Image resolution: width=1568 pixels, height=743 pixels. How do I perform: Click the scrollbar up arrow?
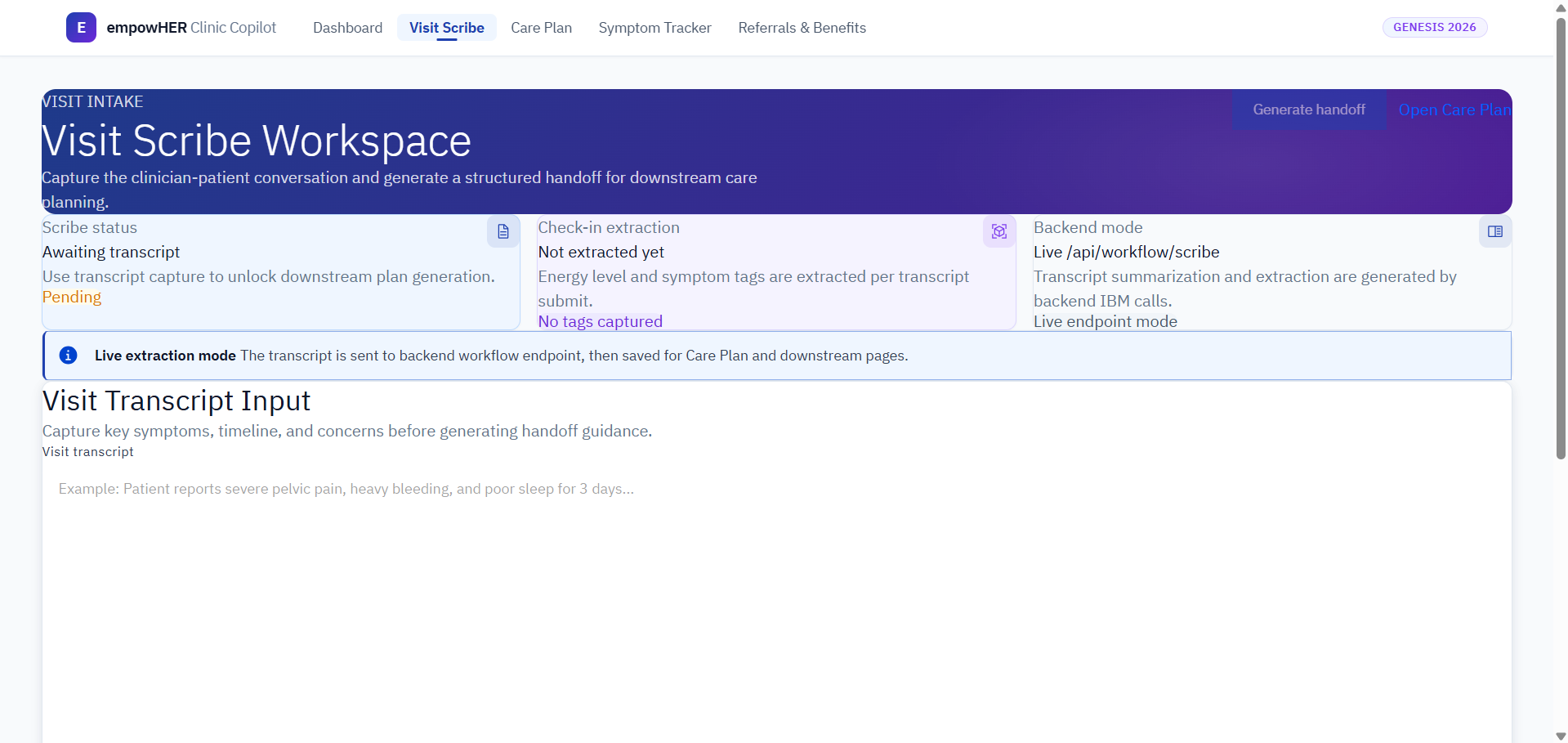1561,7
